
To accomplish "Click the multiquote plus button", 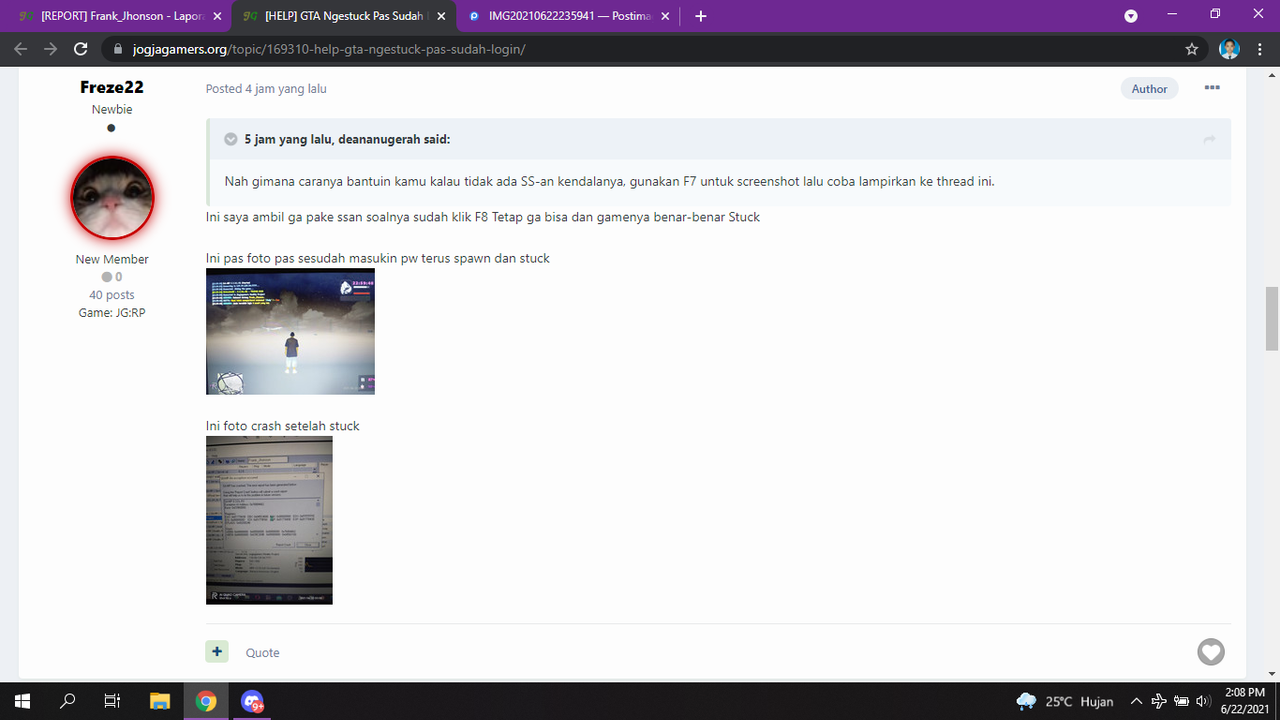I will 217,651.
